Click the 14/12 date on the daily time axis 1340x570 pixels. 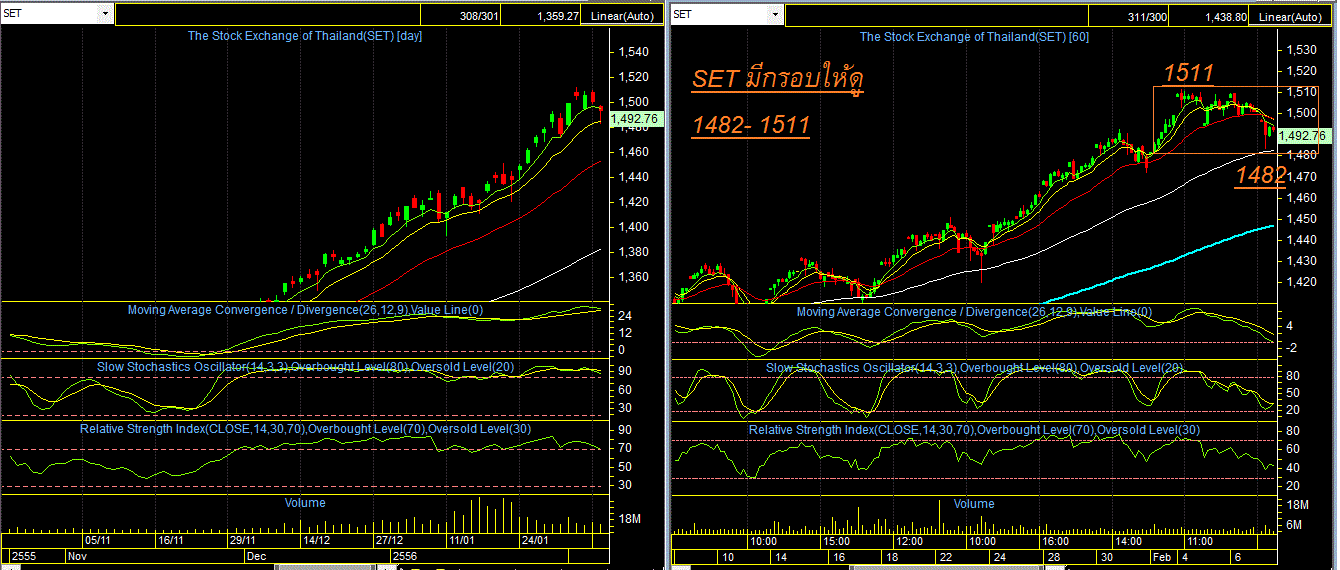coord(317,540)
